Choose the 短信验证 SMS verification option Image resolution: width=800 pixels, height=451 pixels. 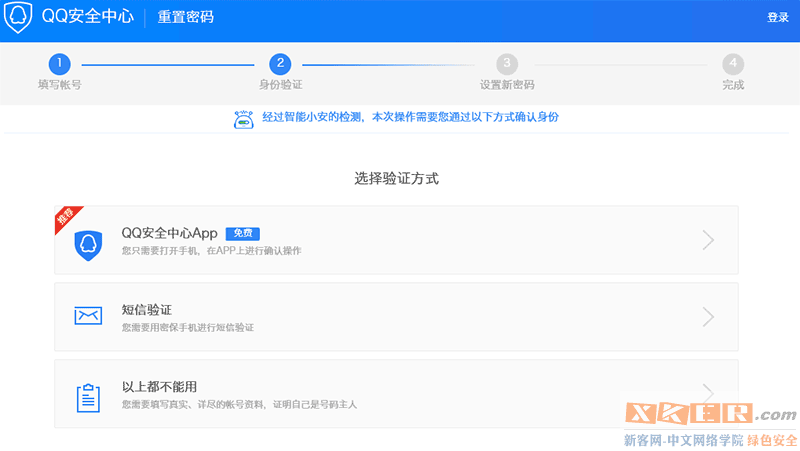(x=396, y=317)
